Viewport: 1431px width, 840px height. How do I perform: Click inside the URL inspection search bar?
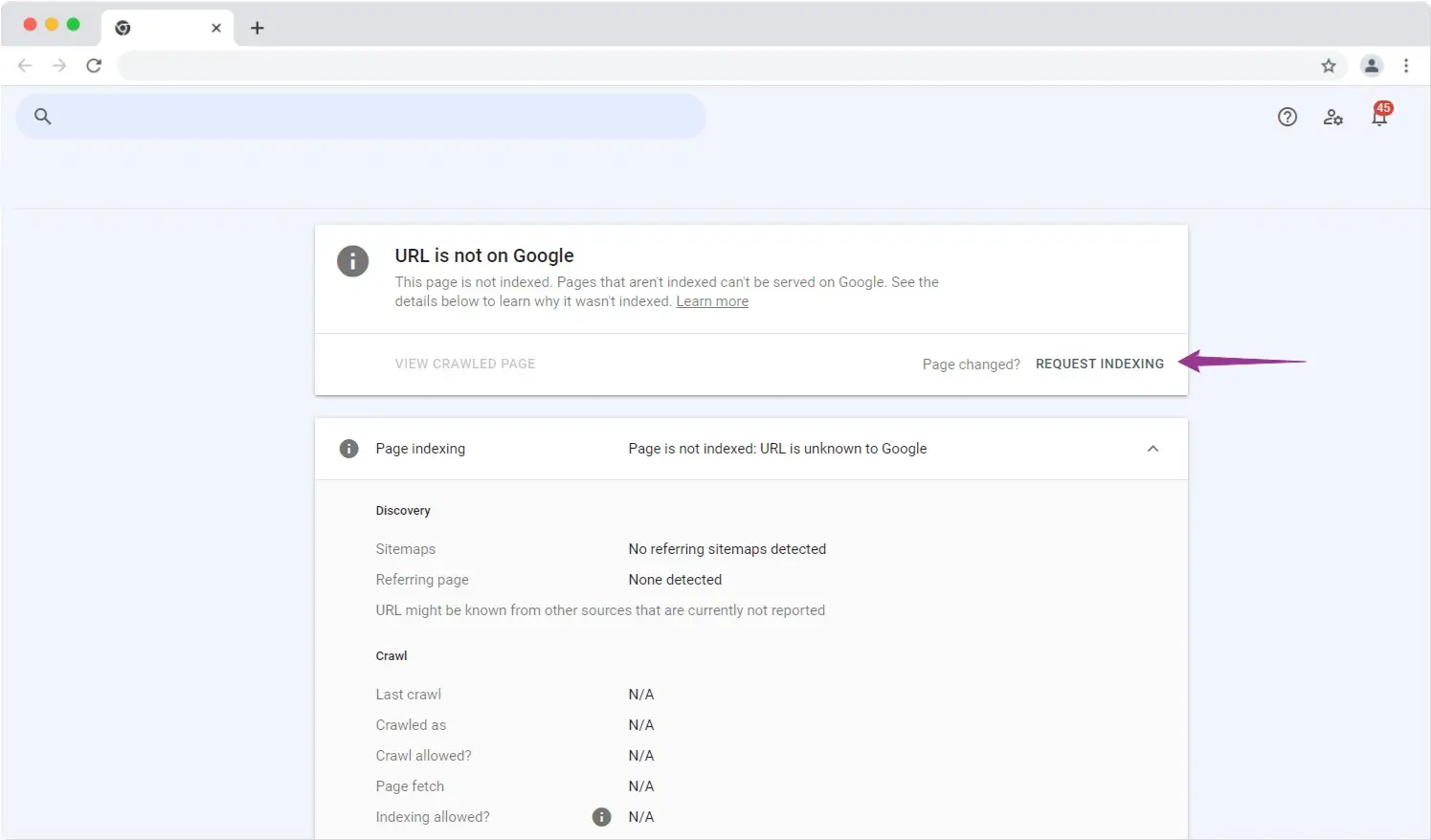click(x=373, y=117)
